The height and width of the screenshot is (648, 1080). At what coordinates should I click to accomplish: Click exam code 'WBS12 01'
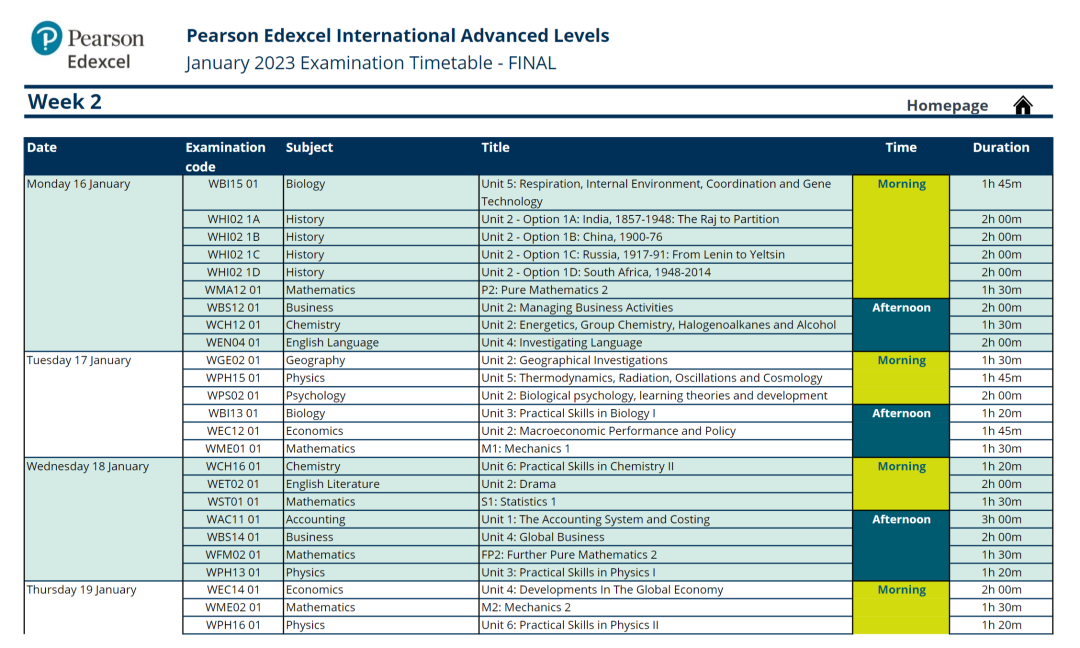click(233, 308)
